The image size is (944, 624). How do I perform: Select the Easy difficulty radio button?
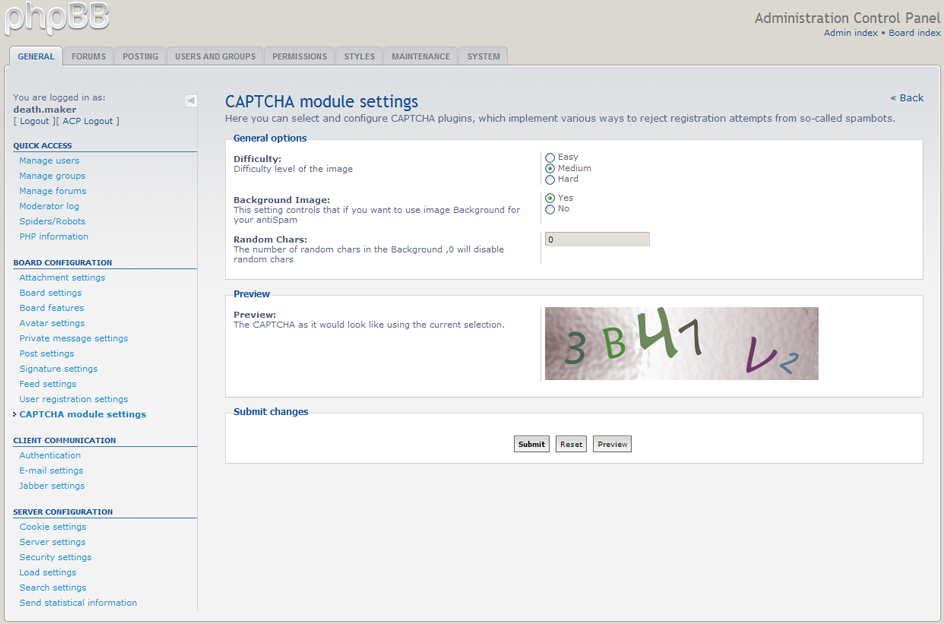550,158
